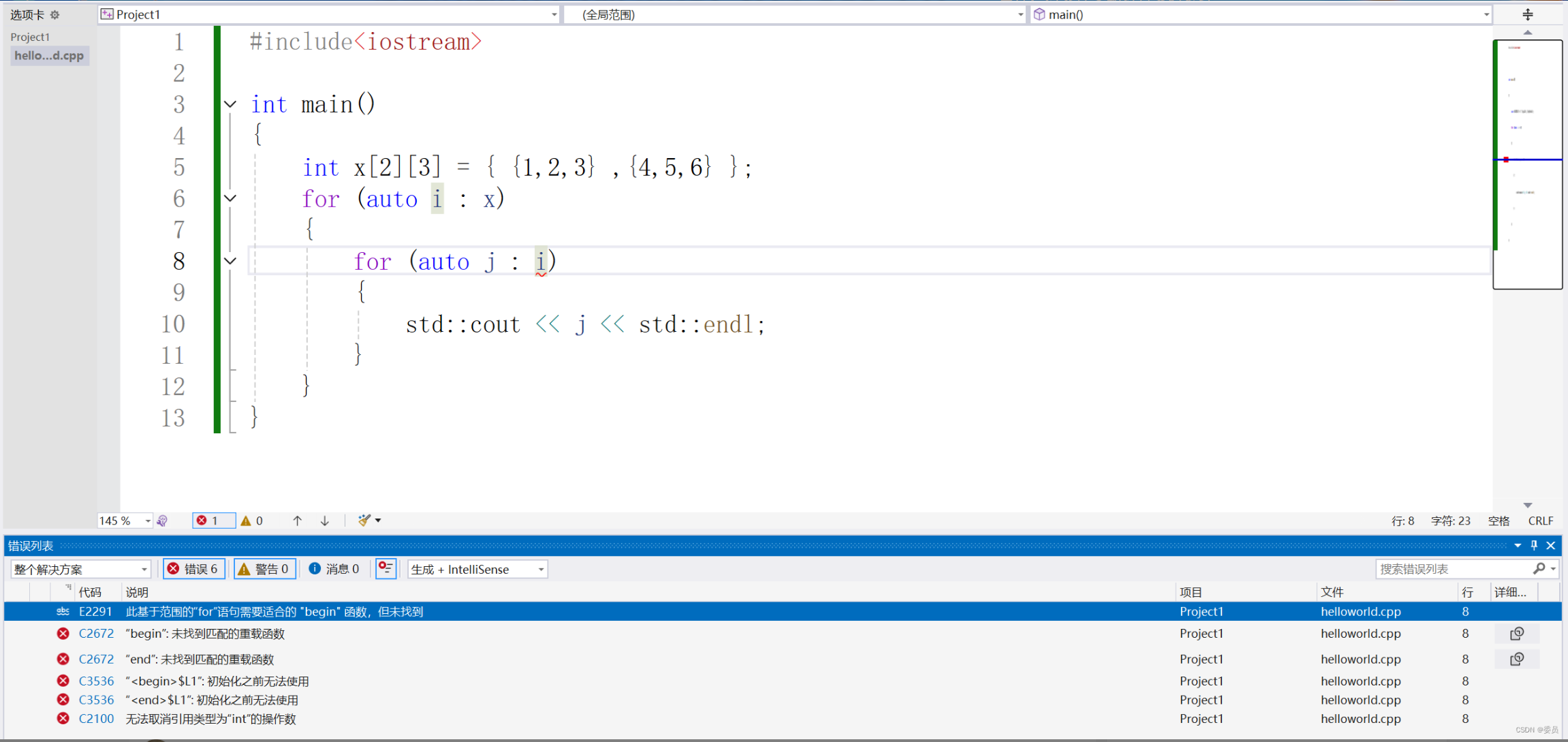Click the settings gear next to 选项卡
Image resolution: width=1568 pixels, height=742 pixels.
(54, 14)
